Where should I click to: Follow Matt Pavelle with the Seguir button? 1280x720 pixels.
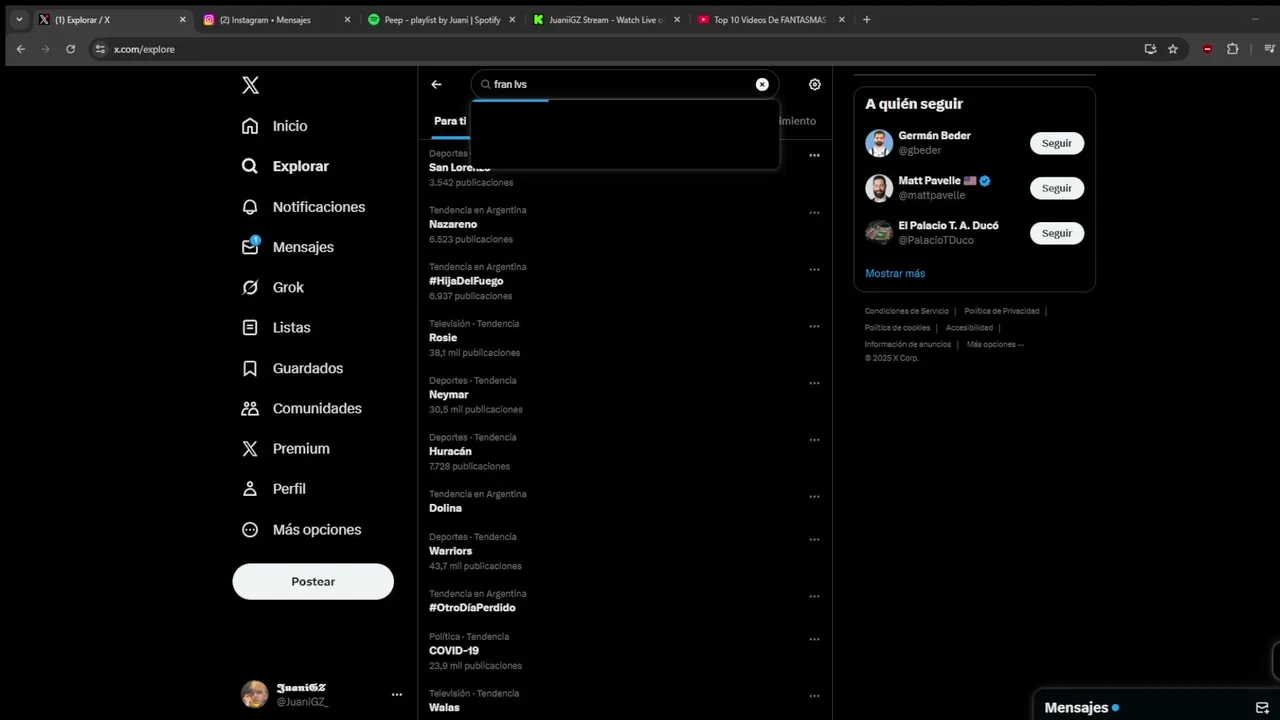(x=1057, y=188)
